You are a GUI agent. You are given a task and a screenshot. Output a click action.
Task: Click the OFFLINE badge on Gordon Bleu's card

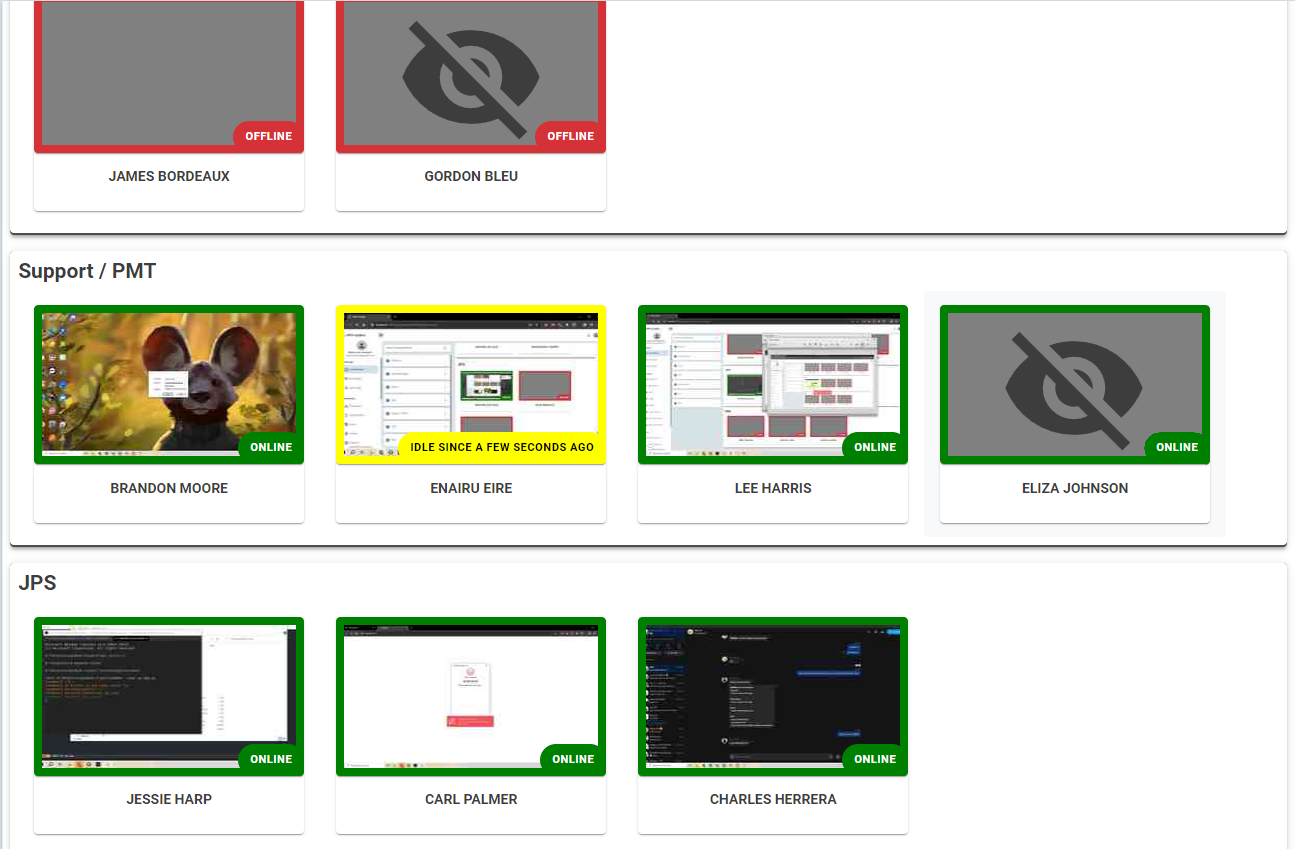click(x=570, y=136)
